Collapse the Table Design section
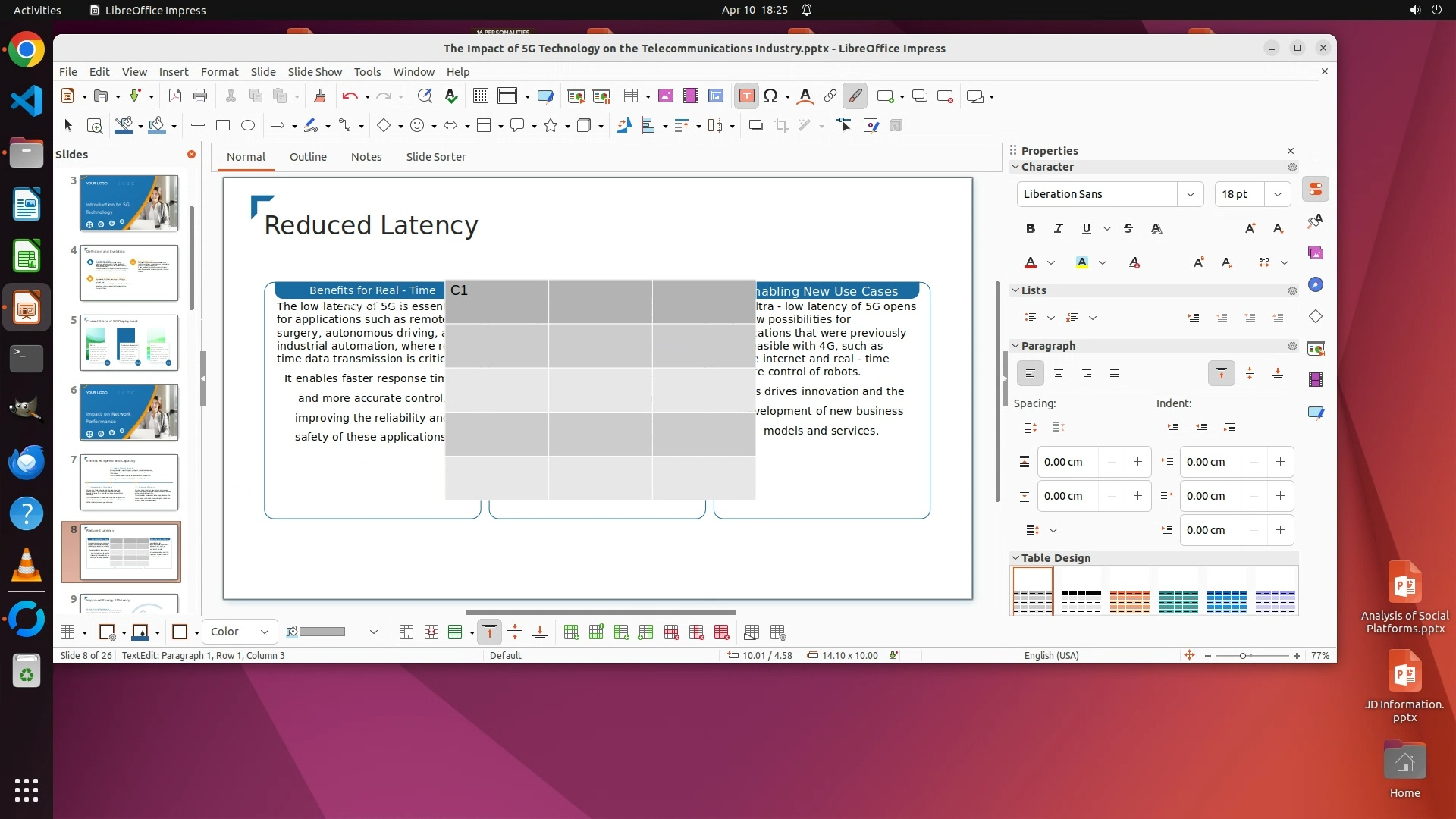Image resolution: width=1456 pixels, height=819 pixels. 1015,558
